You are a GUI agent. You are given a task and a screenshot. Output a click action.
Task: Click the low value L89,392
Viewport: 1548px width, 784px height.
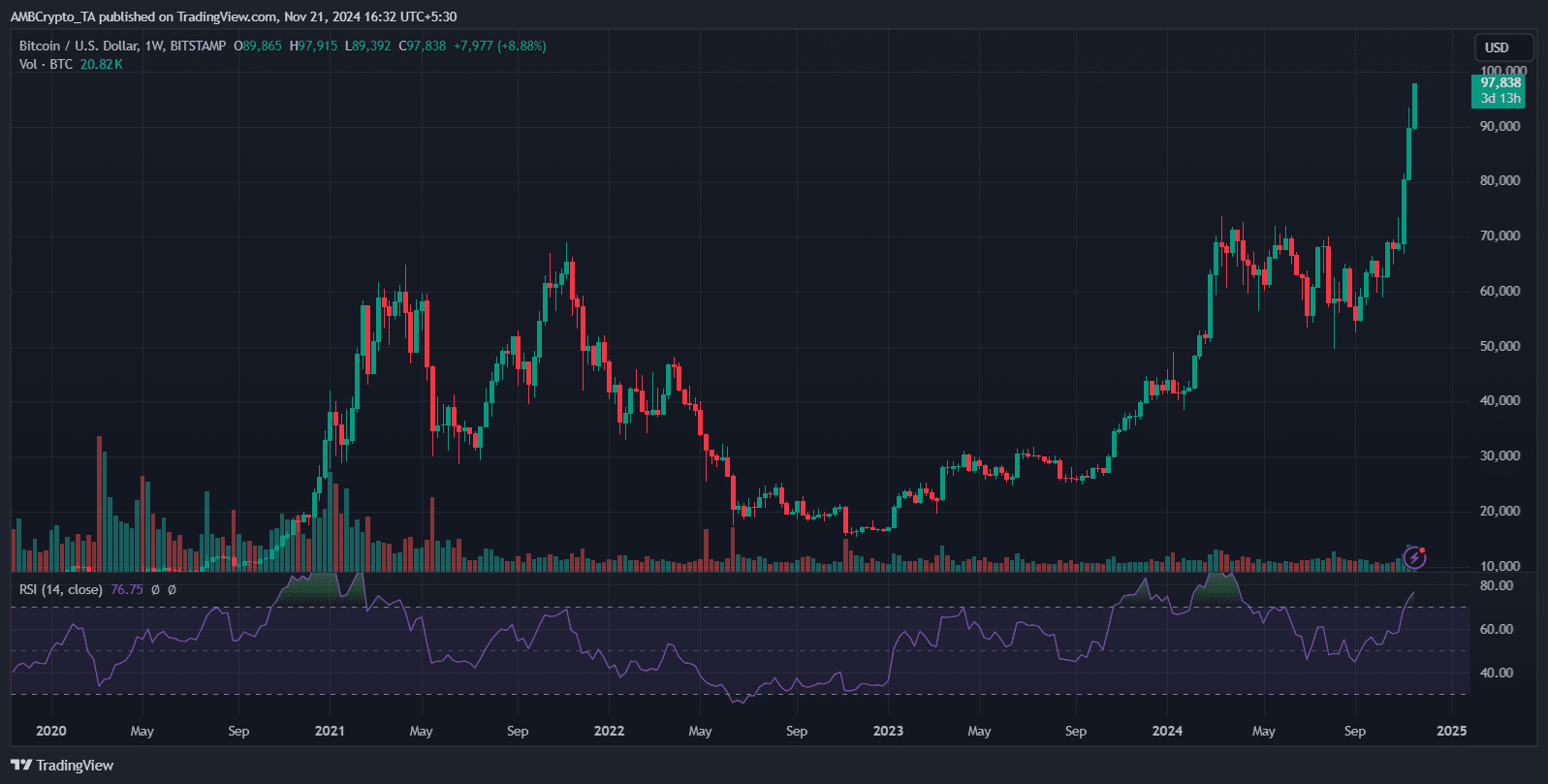pyautogui.click(x=367, y=46)
